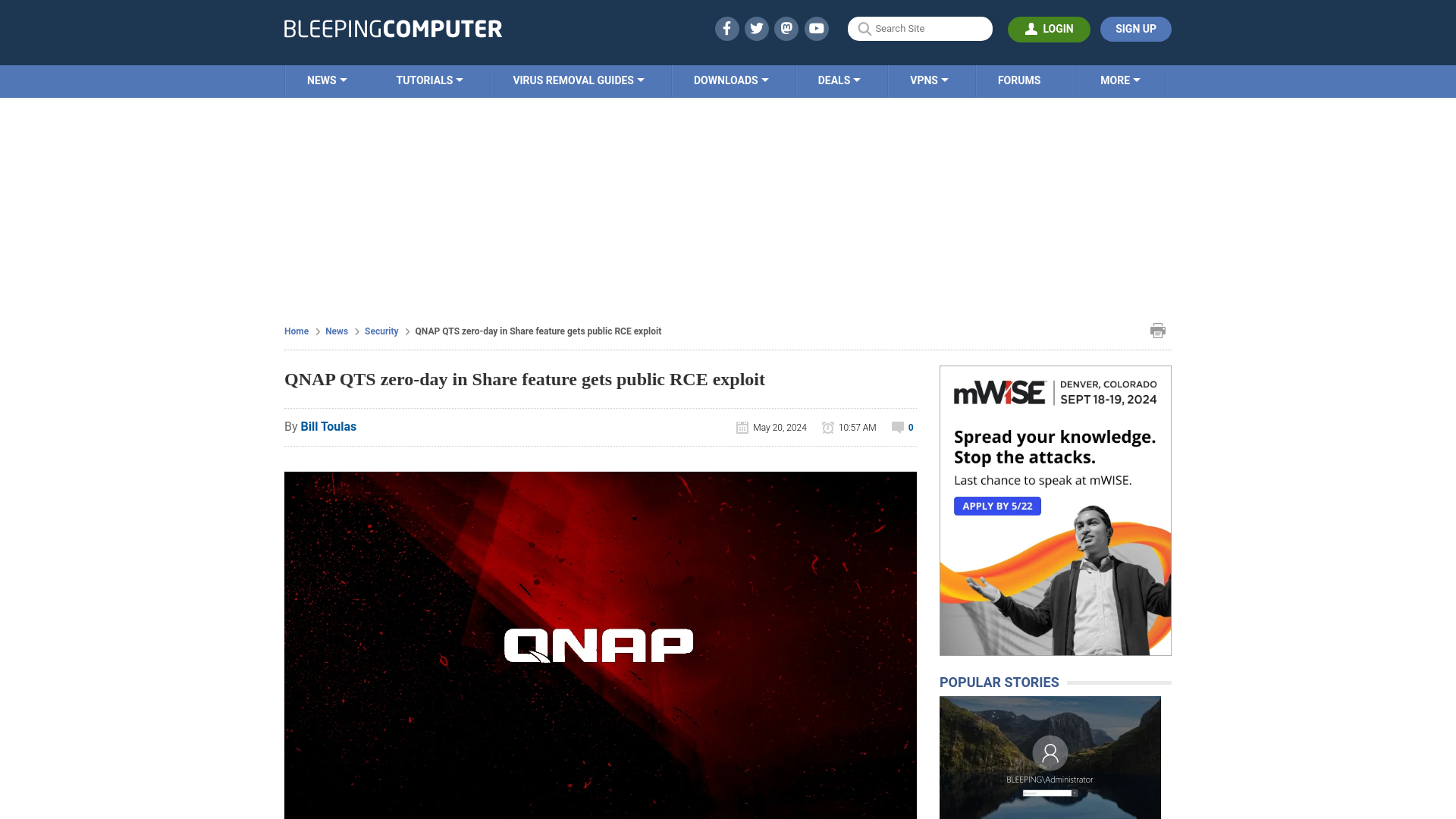Click the APPLY BY 5/22 button in ad

click(997, 505)
